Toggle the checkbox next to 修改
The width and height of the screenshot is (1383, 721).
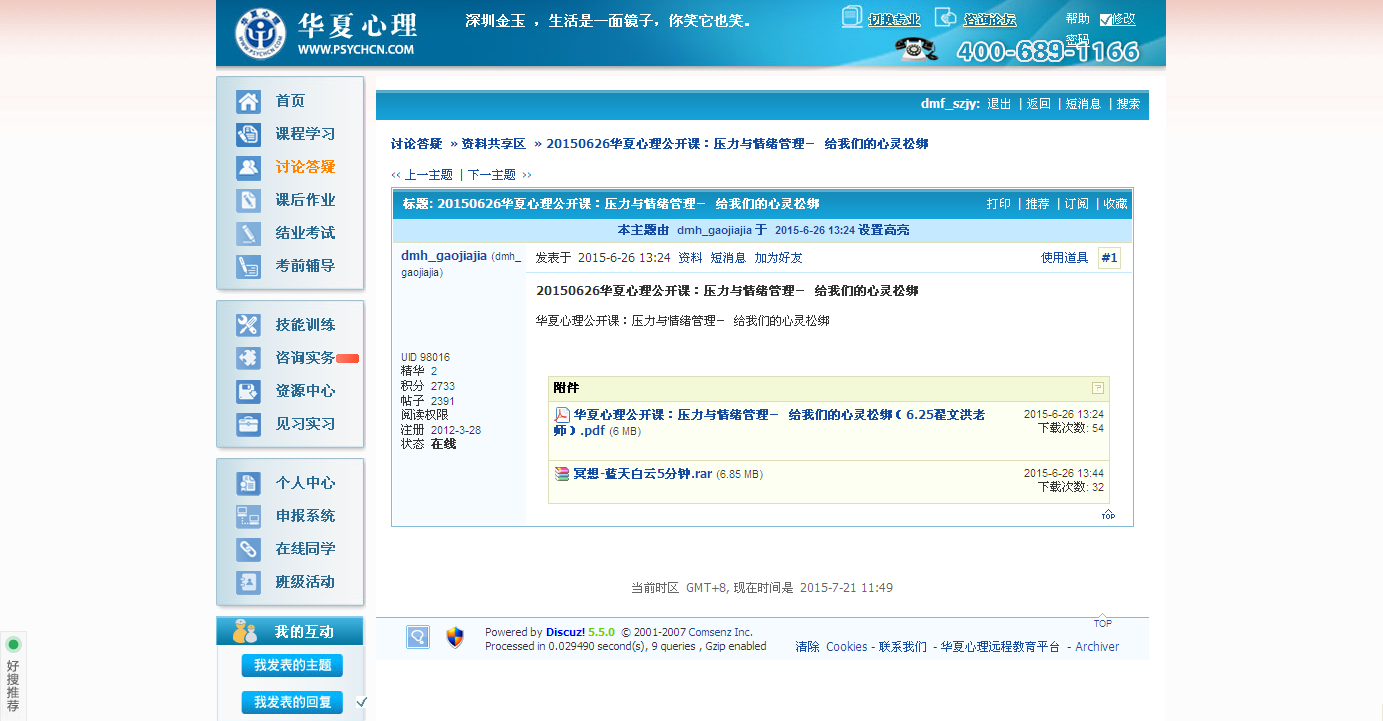coord(1105,19)
